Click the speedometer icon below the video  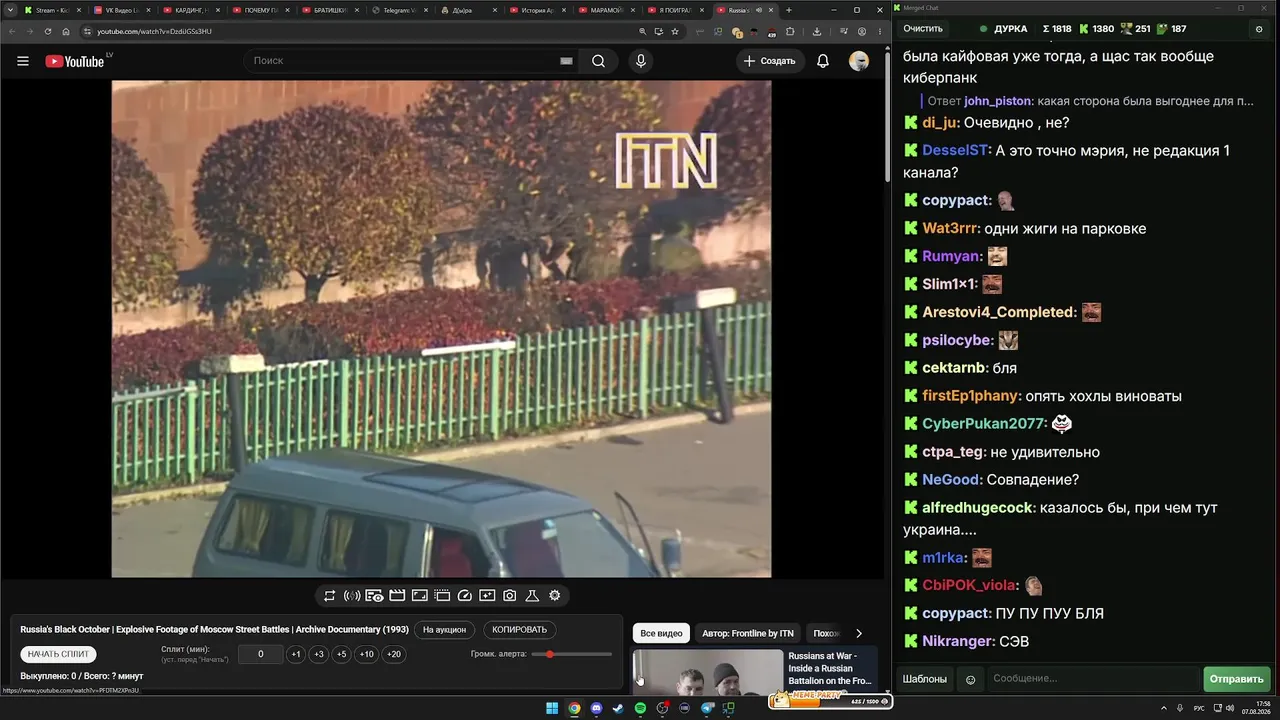pos(464,596)
